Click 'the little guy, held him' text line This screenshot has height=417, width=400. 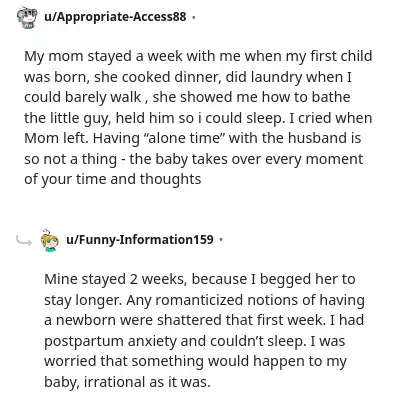[x=198, y=118]
